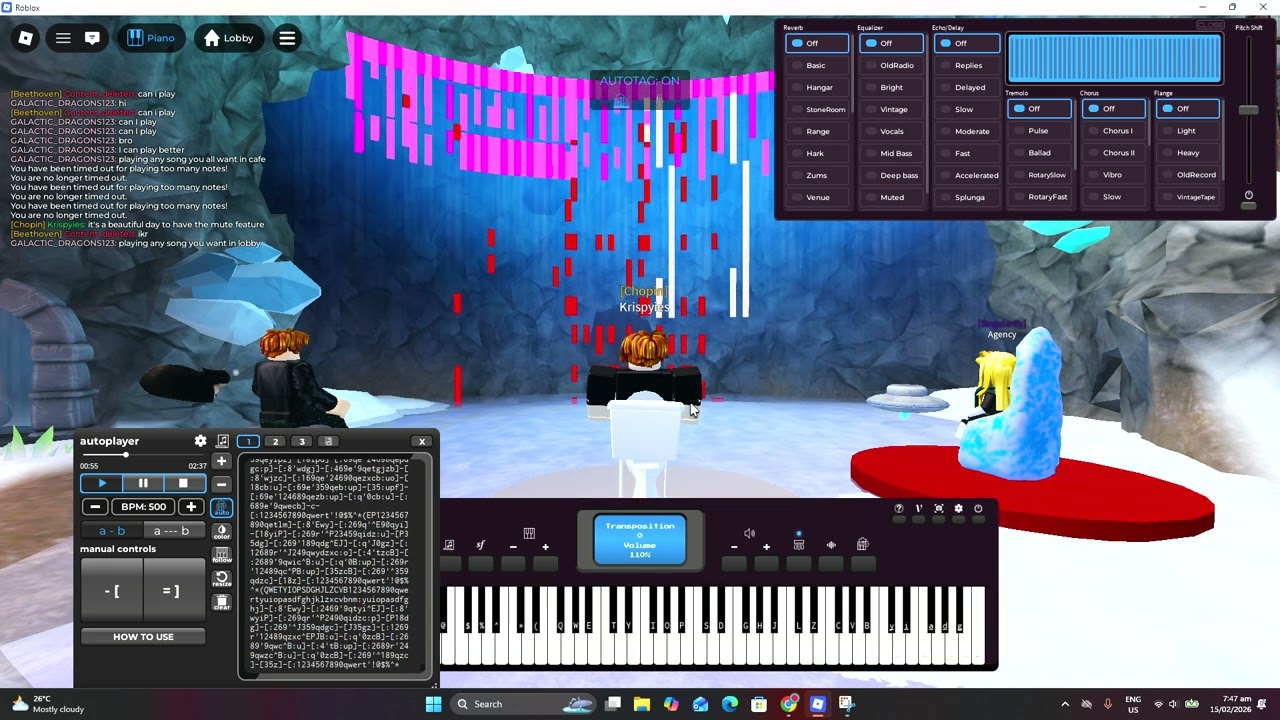Stop the autoplayer playback

coord(183,483)
